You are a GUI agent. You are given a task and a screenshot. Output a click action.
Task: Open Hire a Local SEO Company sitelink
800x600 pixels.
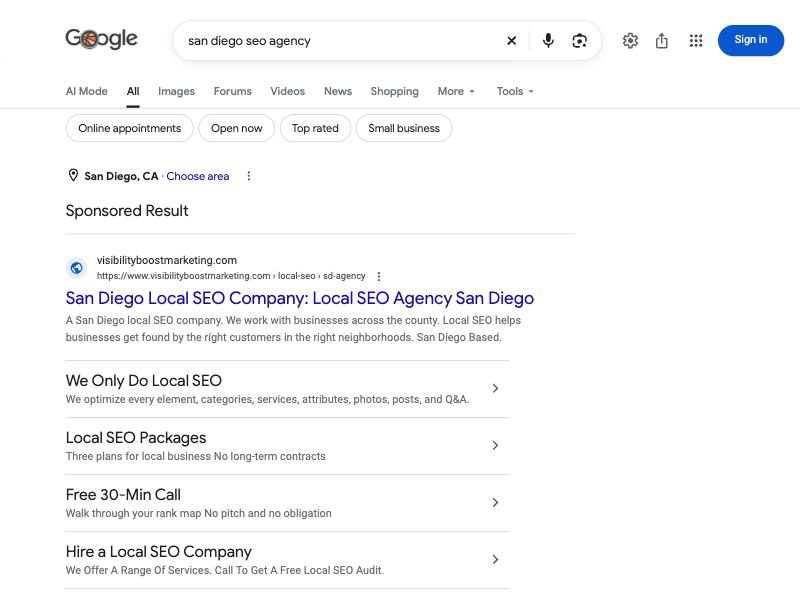coord(288,561)
